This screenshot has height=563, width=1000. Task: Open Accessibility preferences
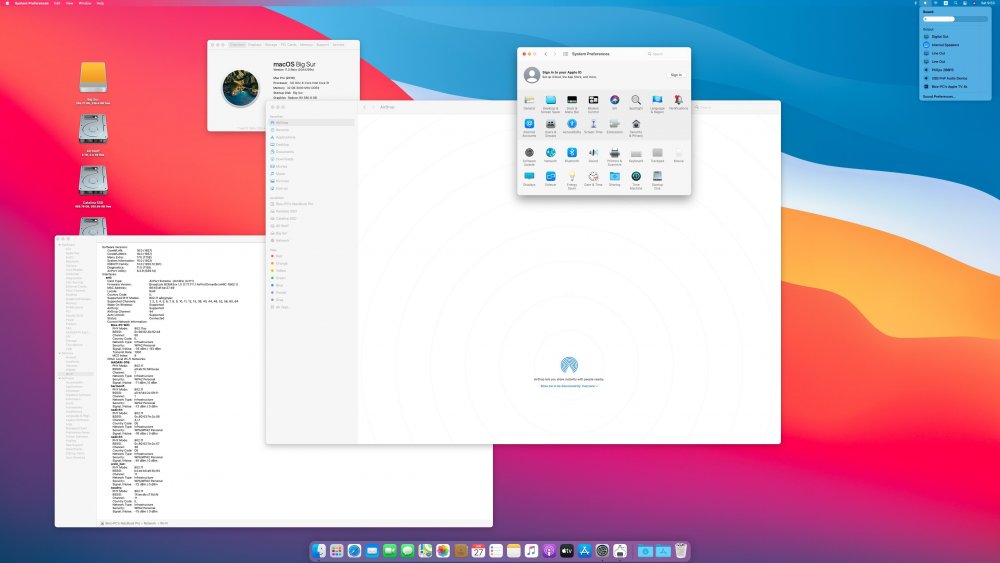click(x=572, y=126)
